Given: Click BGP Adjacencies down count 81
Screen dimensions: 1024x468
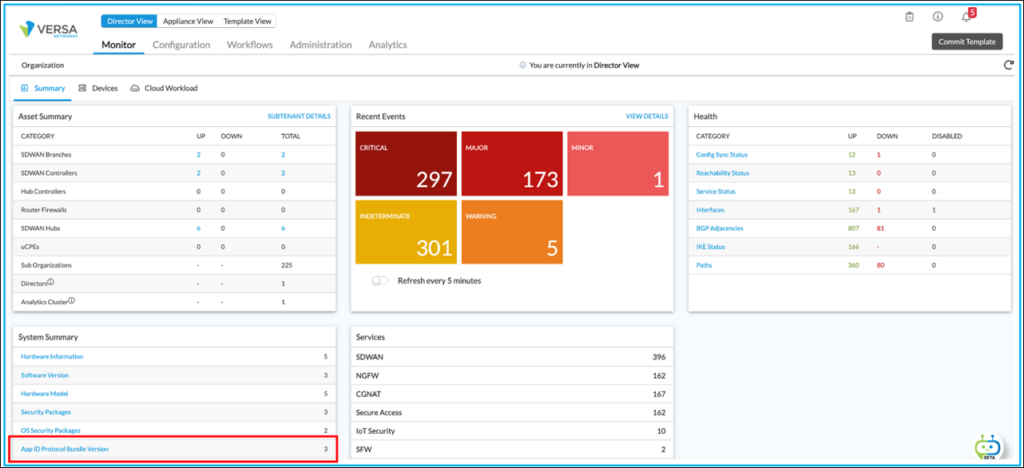Looking at the screenshot, I should coord(881,228).
